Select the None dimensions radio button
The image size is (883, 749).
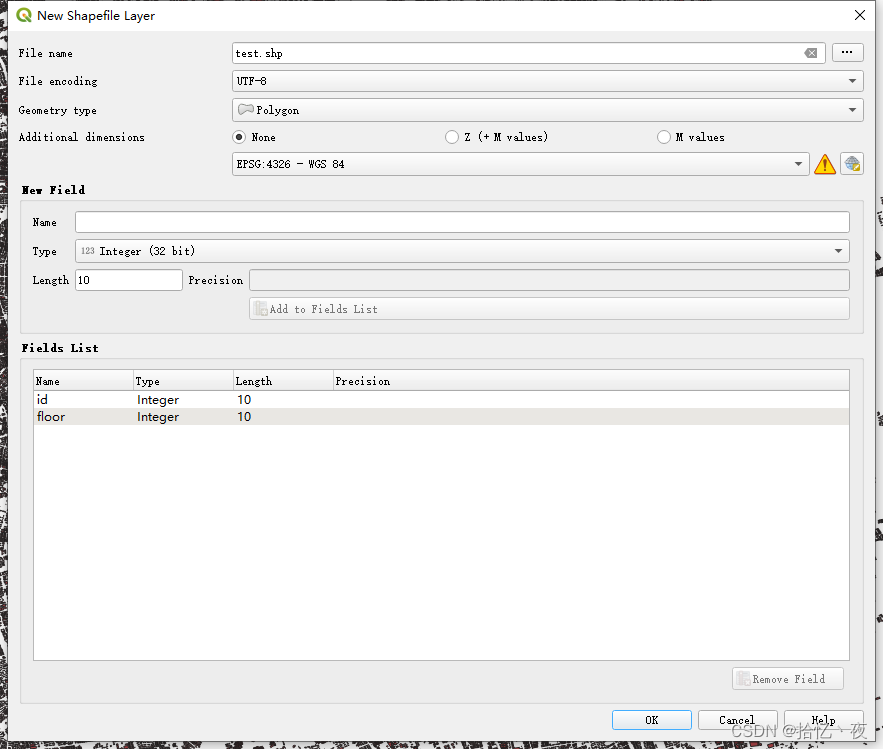coord(238,137)
